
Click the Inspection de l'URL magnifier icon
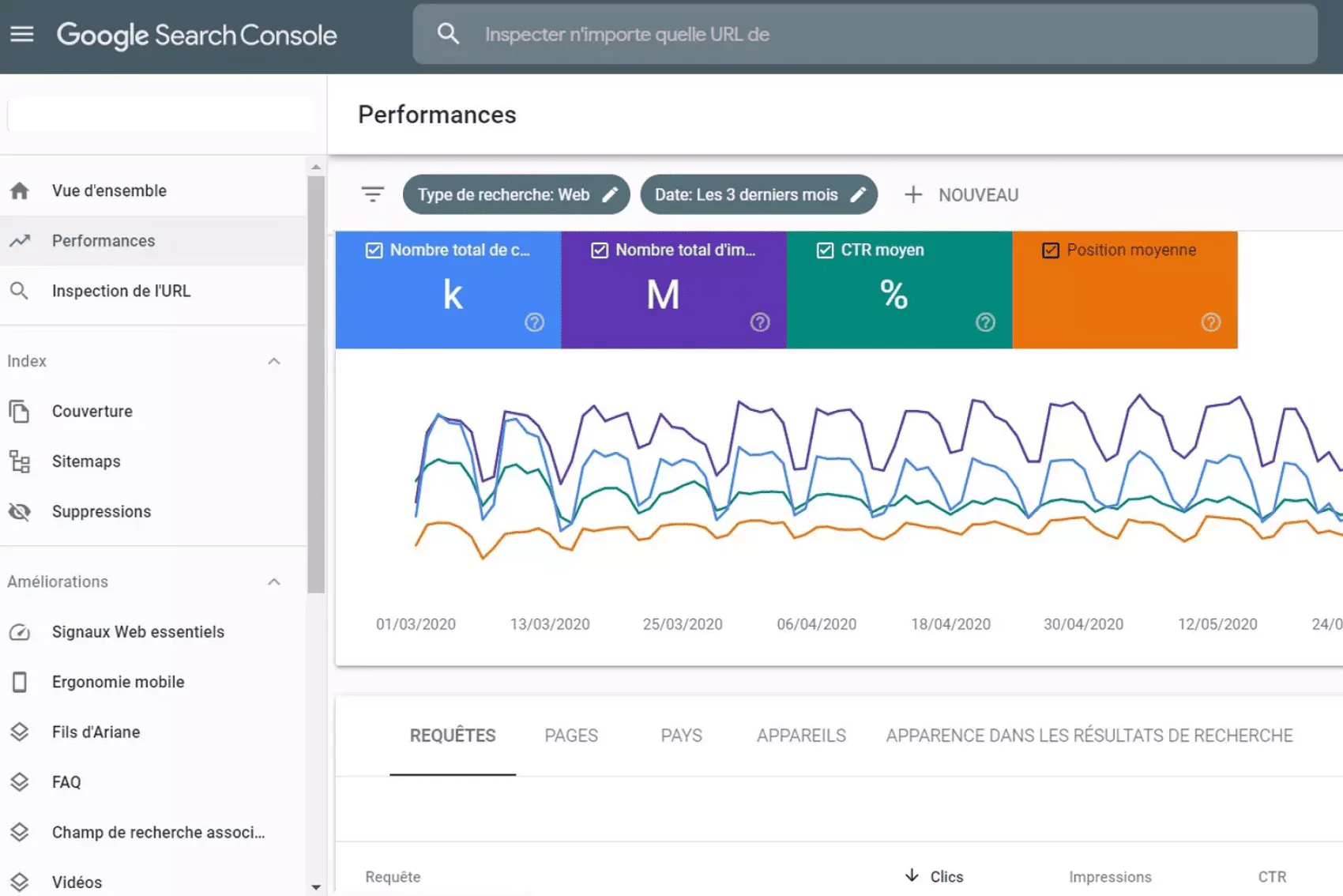tap(19, 291)
